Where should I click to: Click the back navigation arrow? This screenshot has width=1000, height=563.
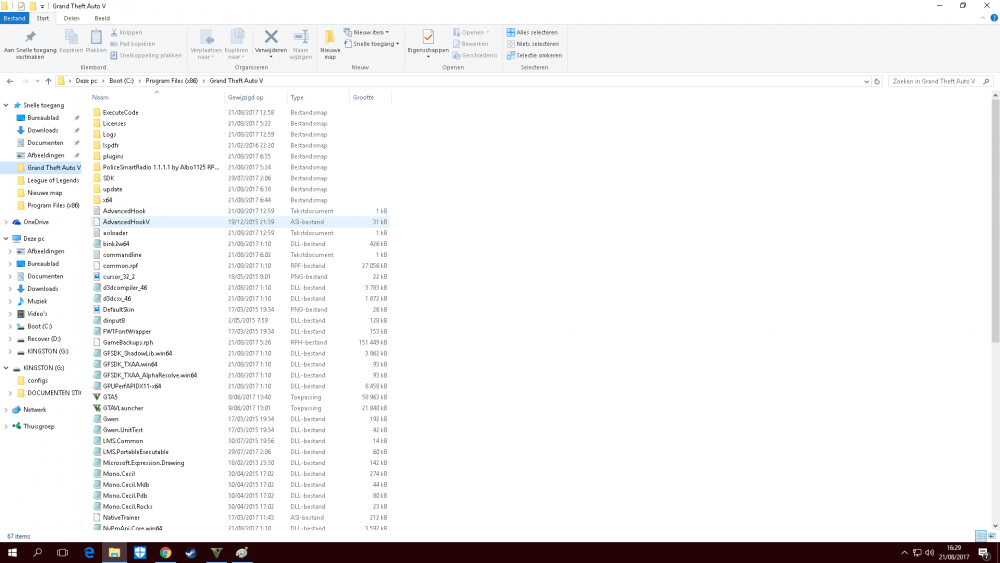10,81
